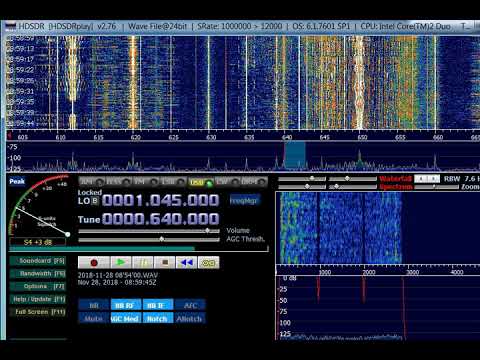Viewport: 480px width, 360px height.
Task: Toggle loop playback with the tape icon
Action: tap(209, 263)
